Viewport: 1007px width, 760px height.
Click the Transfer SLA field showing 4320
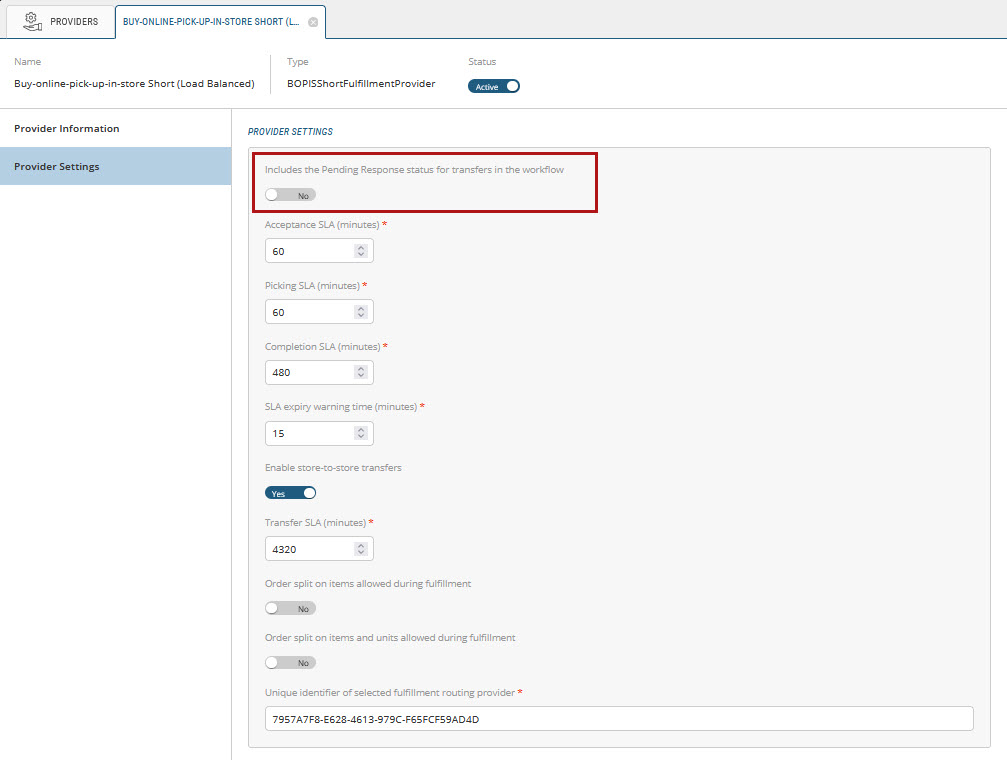(x=319, y=549)
